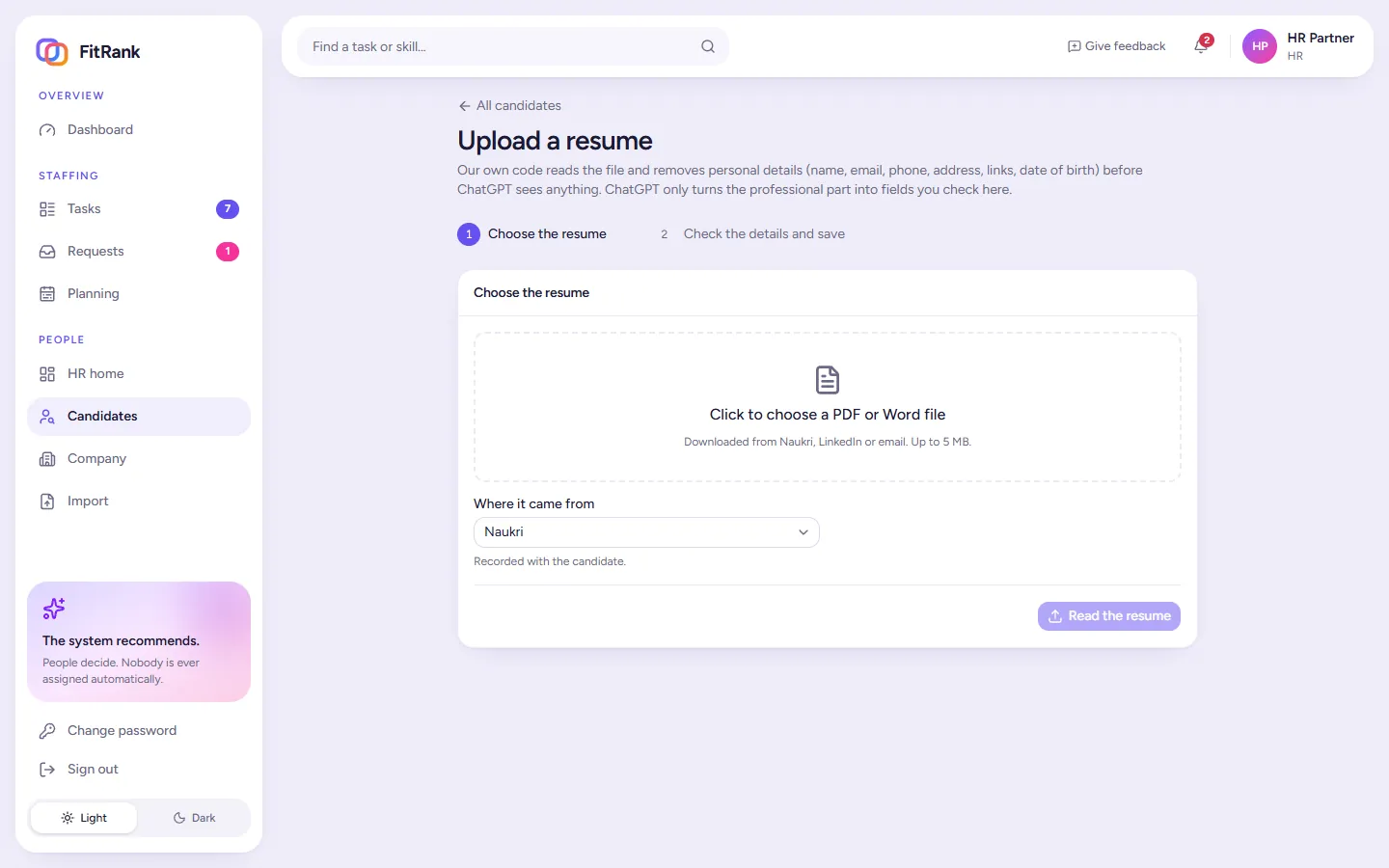1389x868 pixels.
Task: Click Change password link
Action: (139, 731)
